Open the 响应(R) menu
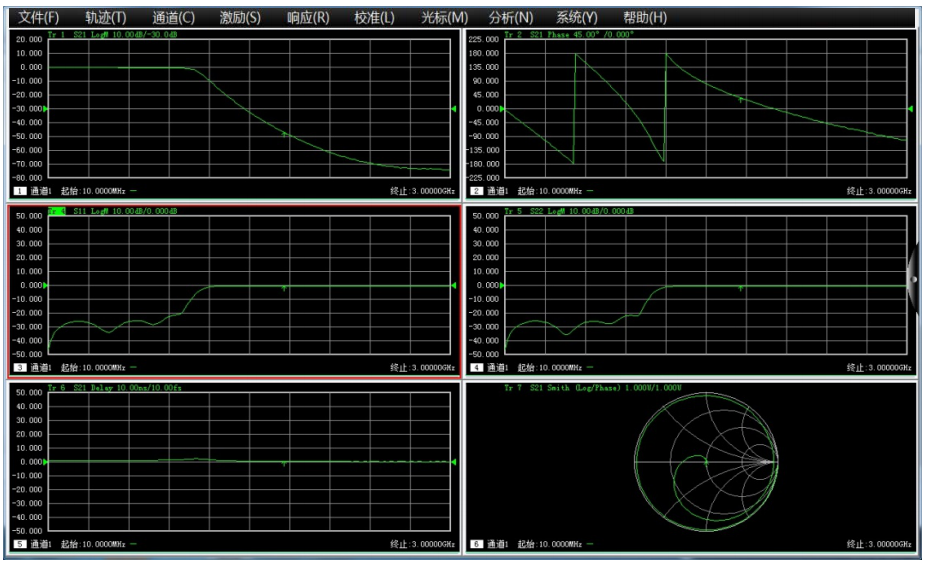The image size is (926, 564). coord(308,17)
